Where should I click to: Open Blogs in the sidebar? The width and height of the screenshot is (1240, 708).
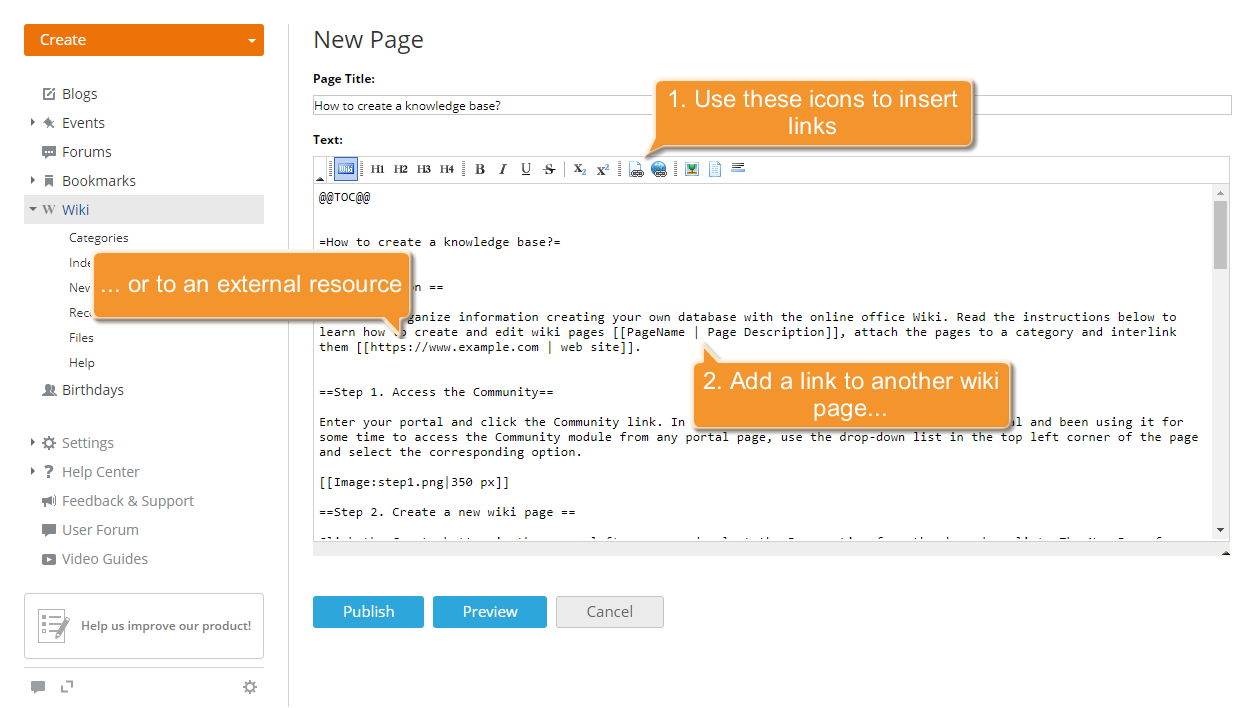[80, 94]
